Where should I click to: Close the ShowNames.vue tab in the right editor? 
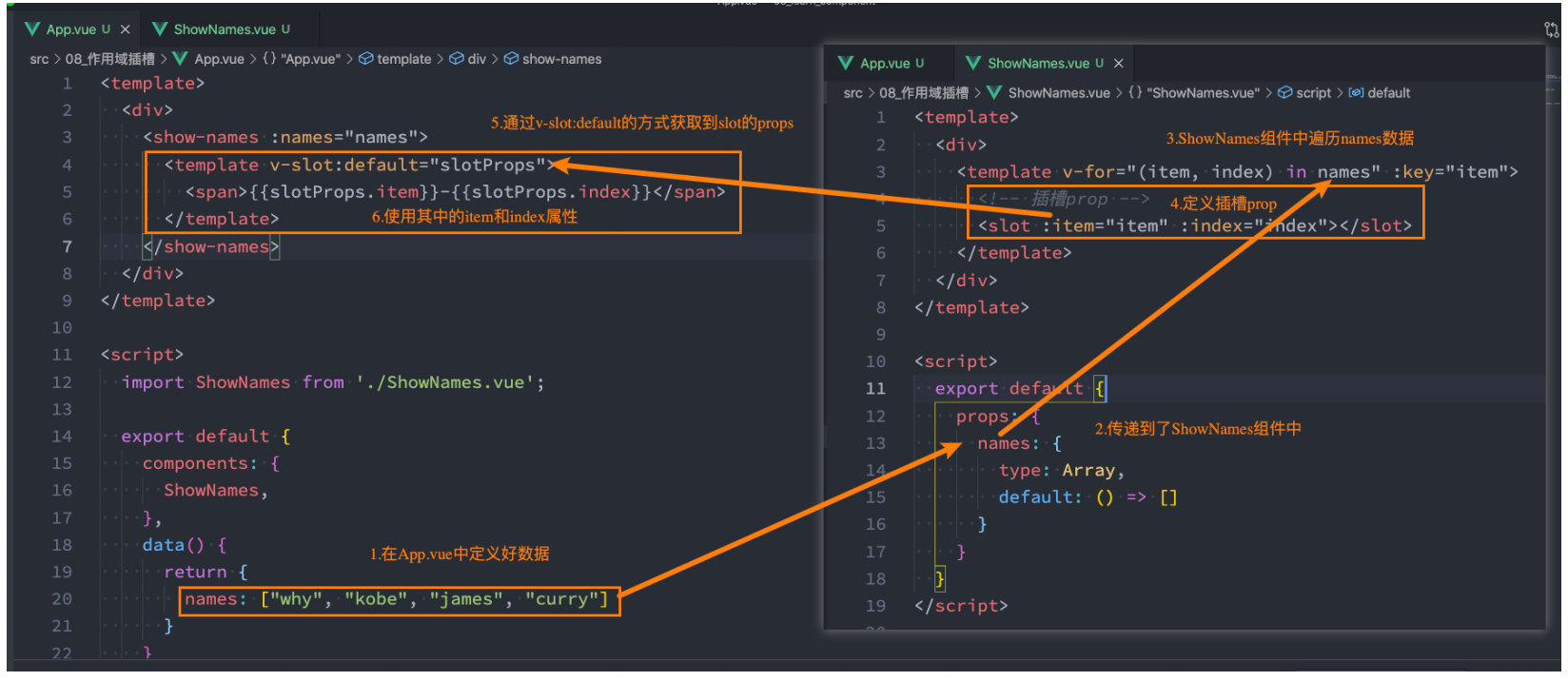pos(1119,63)
